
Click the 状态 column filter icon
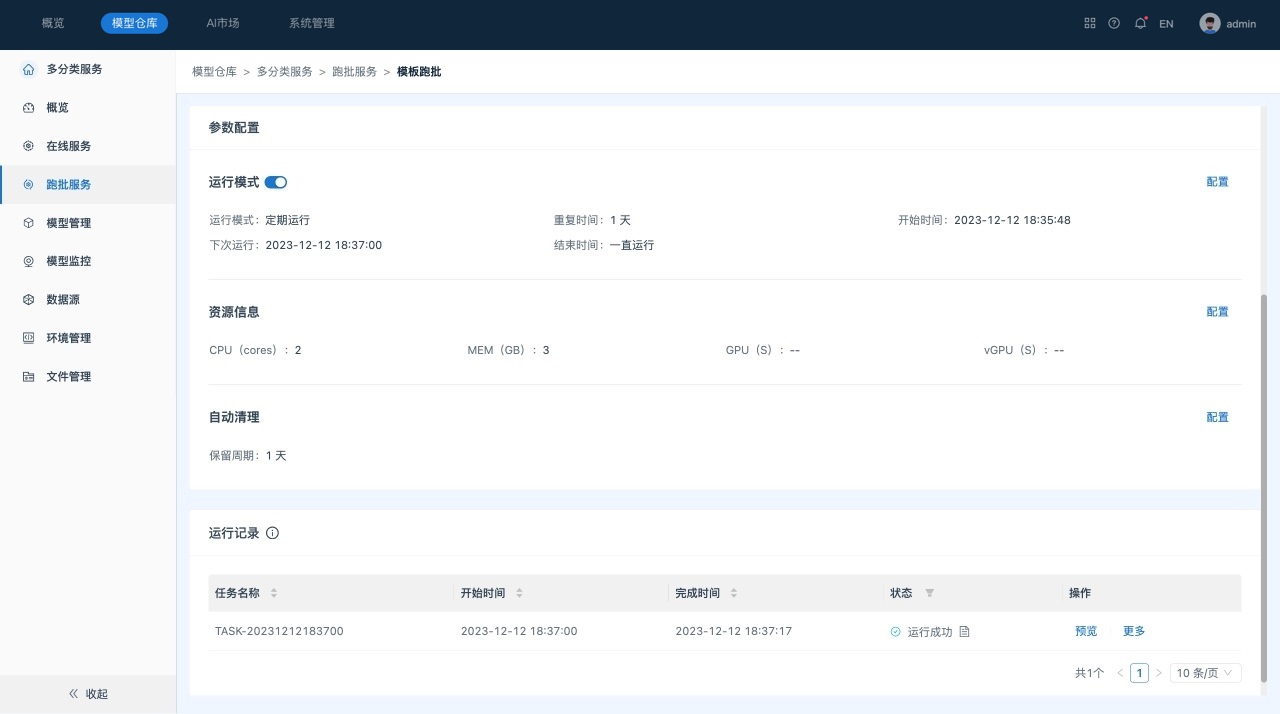929,593
